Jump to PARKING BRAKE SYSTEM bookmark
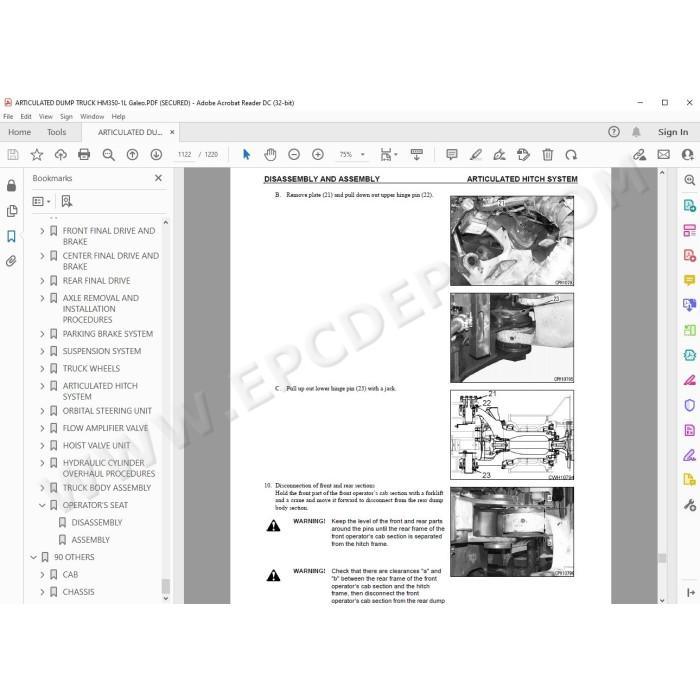This screenshot has width=700, height=700. [108, 334]
